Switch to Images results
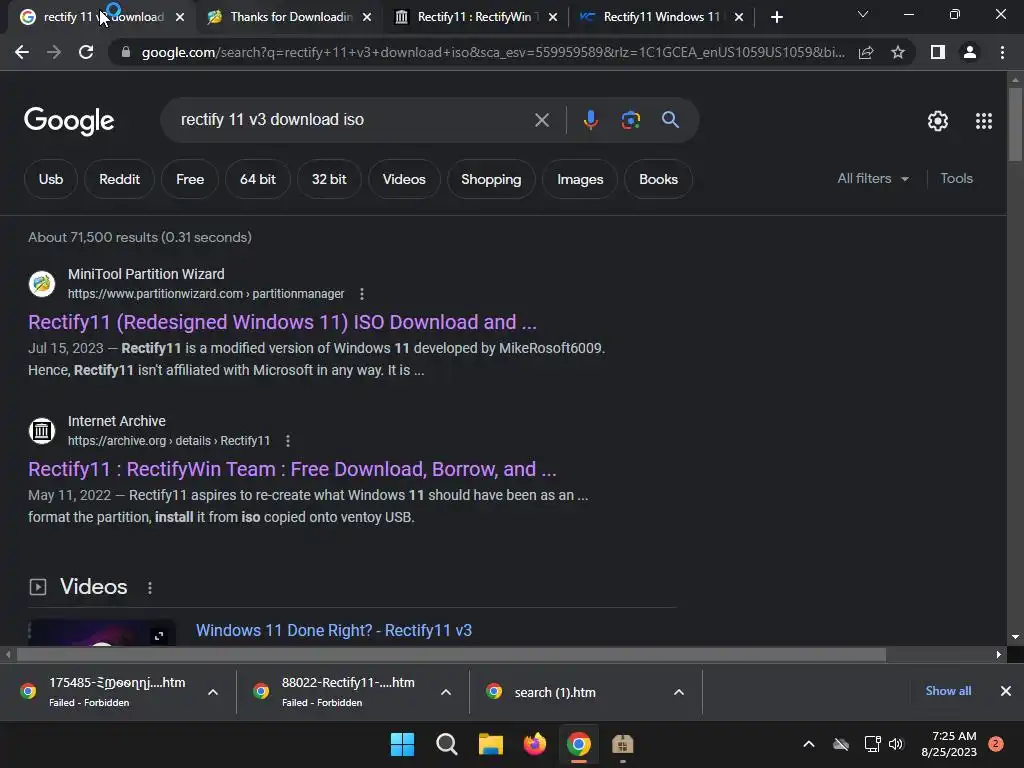Image resolution: width=1024 pixels, height=768 pixels. (580, 179)
